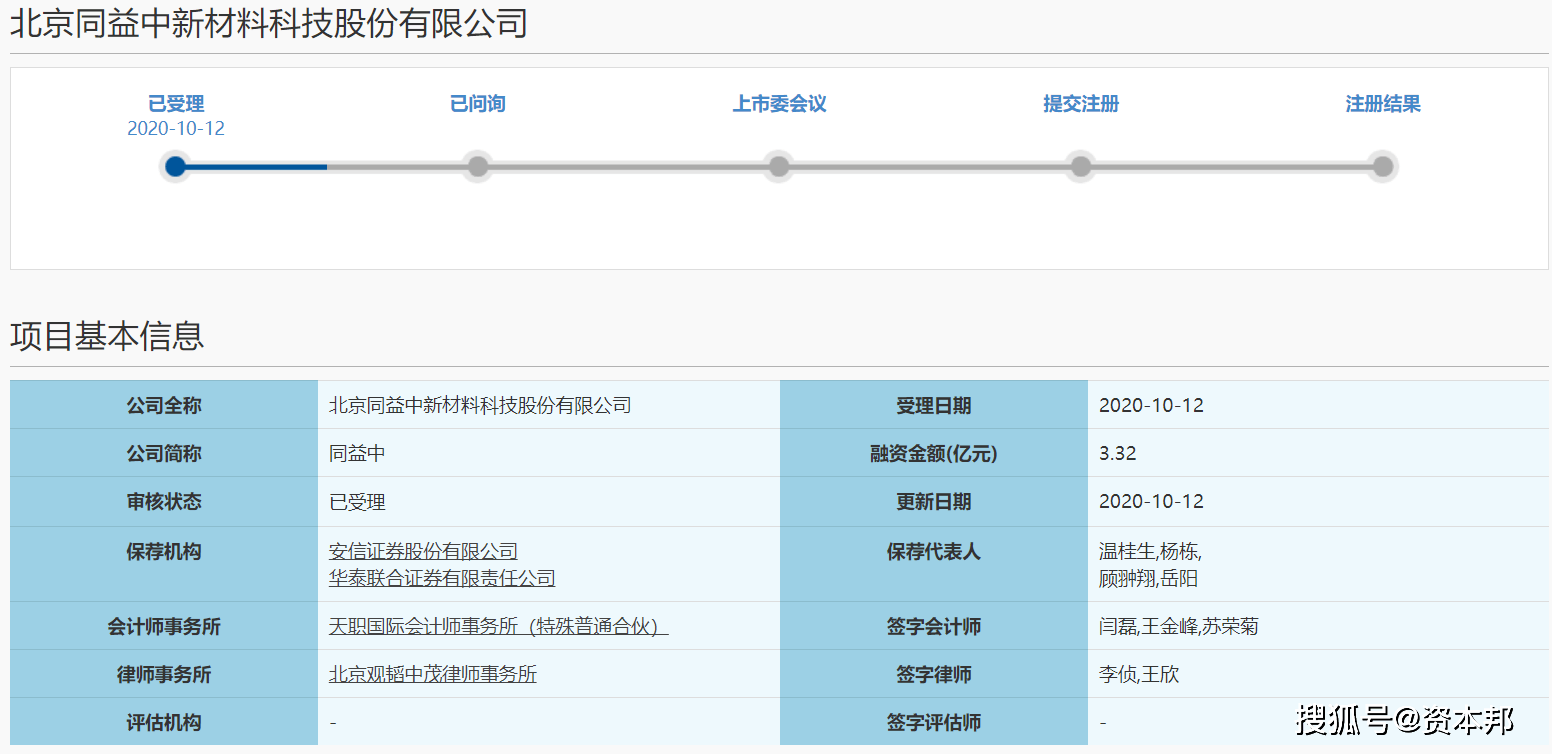Open the 北京观韬中茂律师事务所 law firm link

[x=433, y=675]
